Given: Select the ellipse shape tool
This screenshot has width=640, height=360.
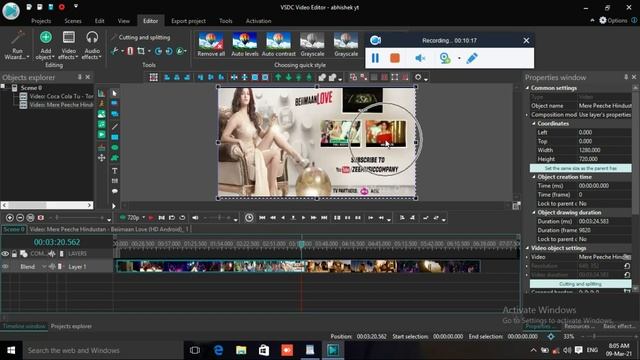Looking at the screenshot, I should click(x=115, y=147).
